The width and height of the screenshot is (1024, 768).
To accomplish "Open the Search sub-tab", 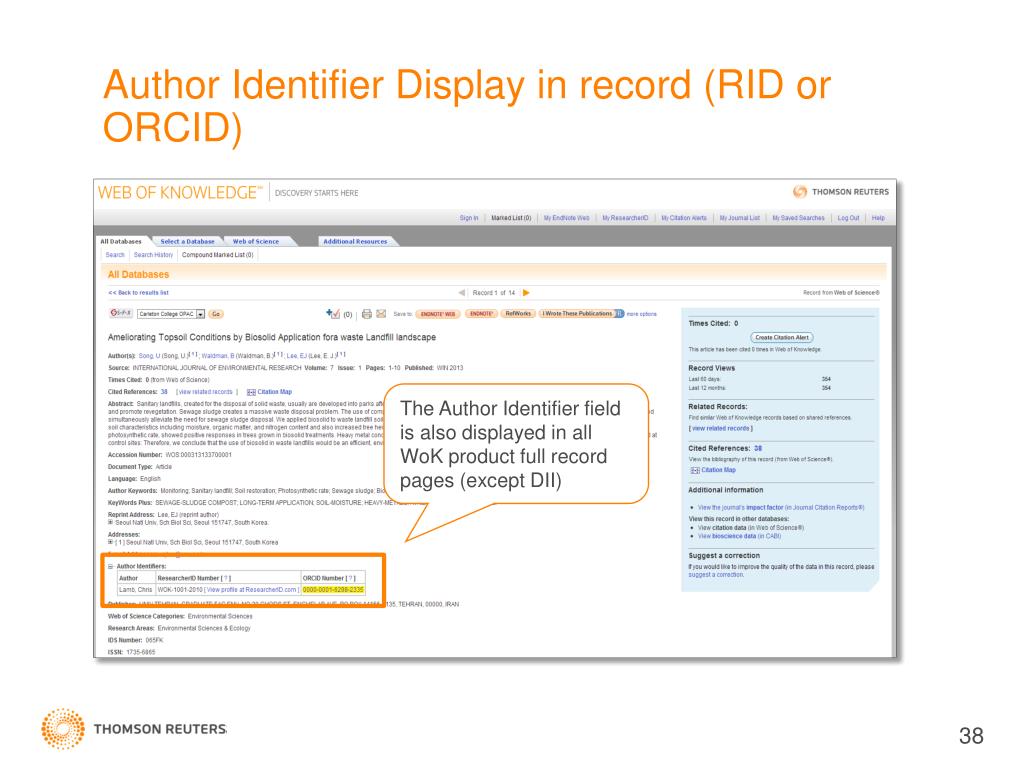I will click(115, 255).
